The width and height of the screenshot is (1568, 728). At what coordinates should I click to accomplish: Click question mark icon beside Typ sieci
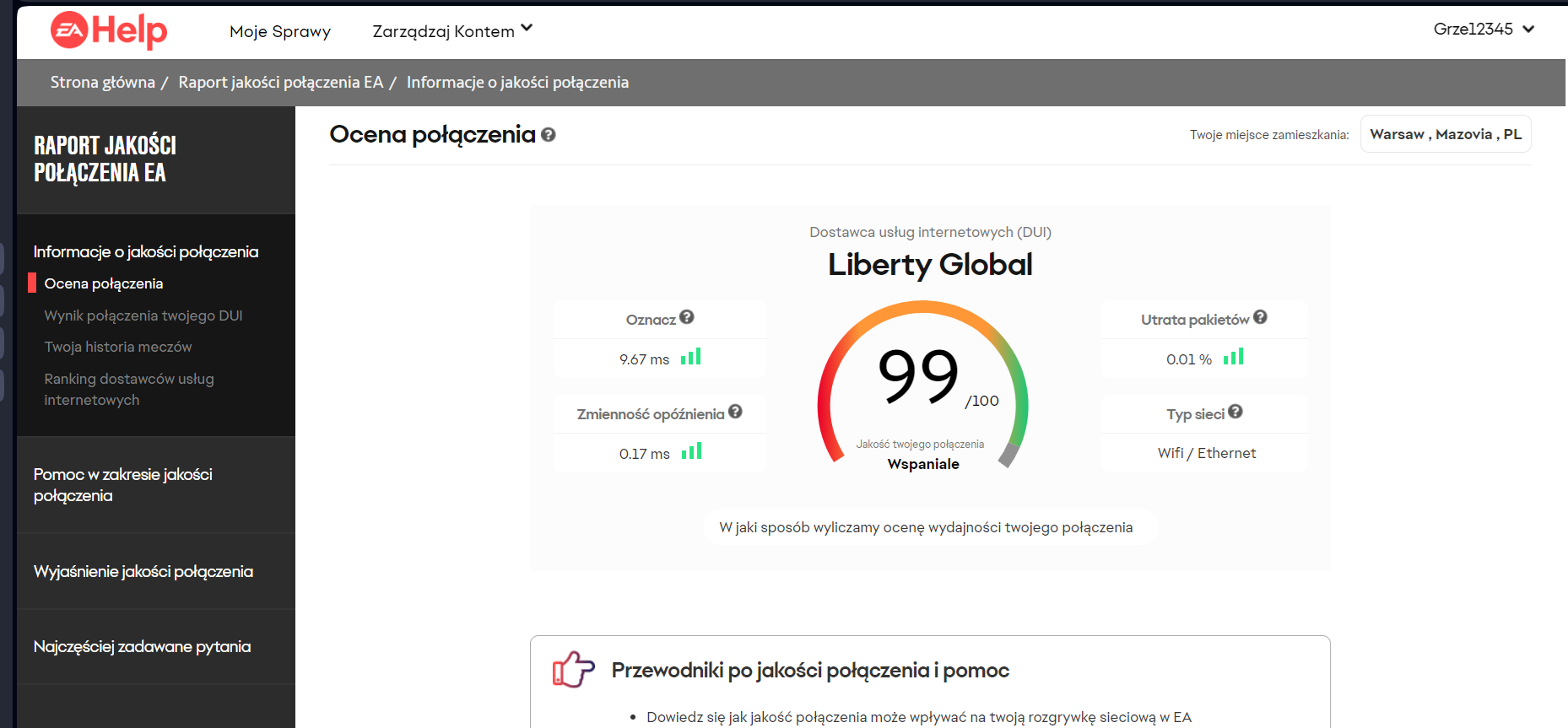tap(1235, 412)
